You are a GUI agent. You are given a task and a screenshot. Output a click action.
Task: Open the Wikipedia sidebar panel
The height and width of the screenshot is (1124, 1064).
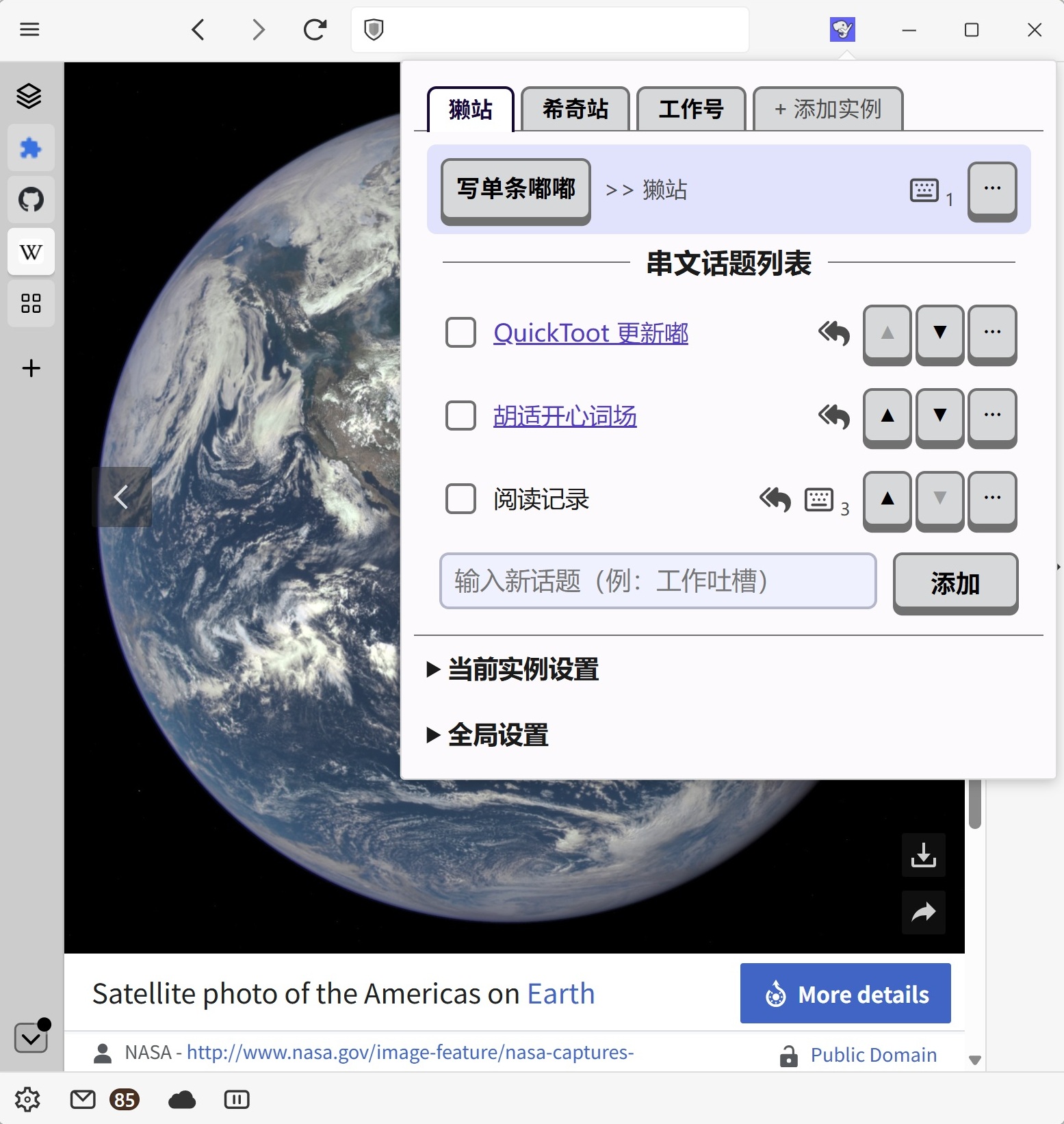pyautogui.click(x=31, y=252)
